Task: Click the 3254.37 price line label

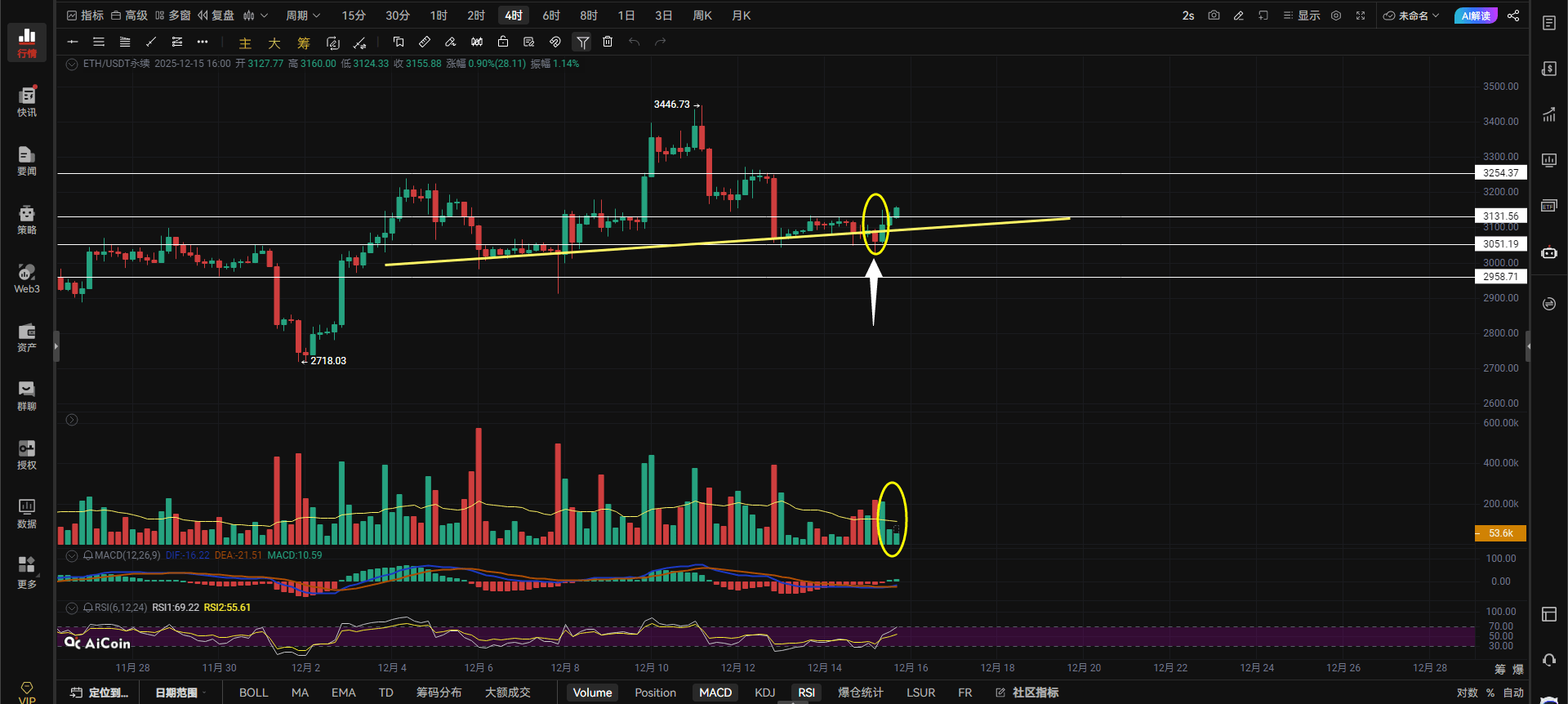Action: 1501,173
